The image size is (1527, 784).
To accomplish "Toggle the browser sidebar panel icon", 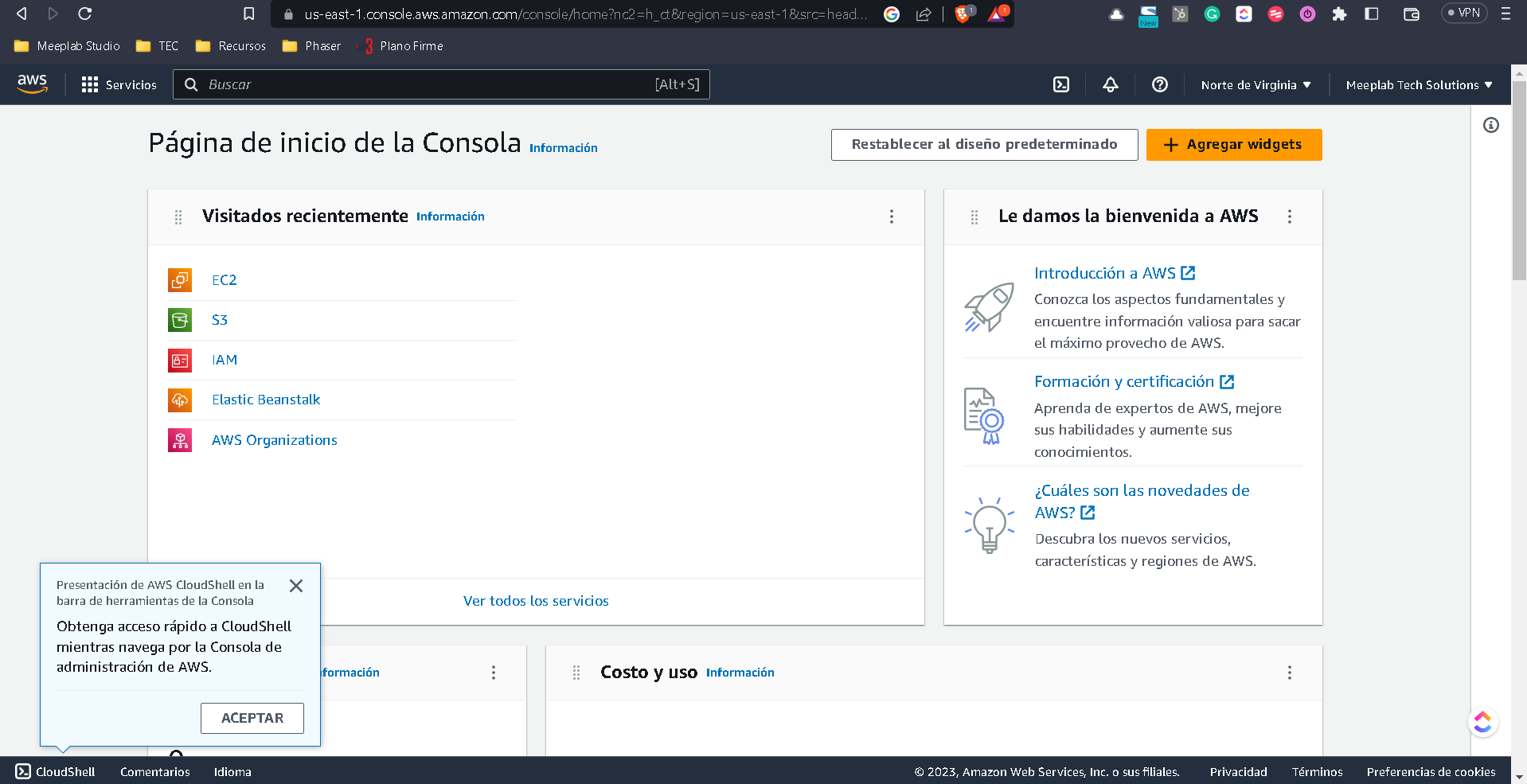I will tap(1372, 14).
